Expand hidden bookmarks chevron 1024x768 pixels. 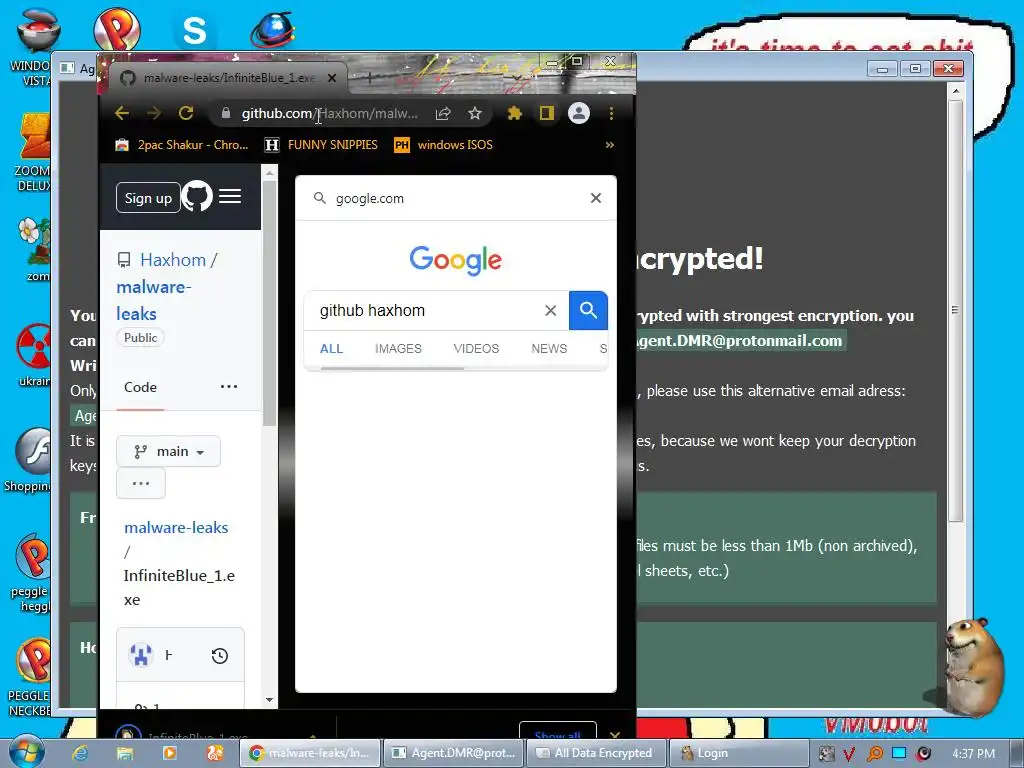[609, 145]
